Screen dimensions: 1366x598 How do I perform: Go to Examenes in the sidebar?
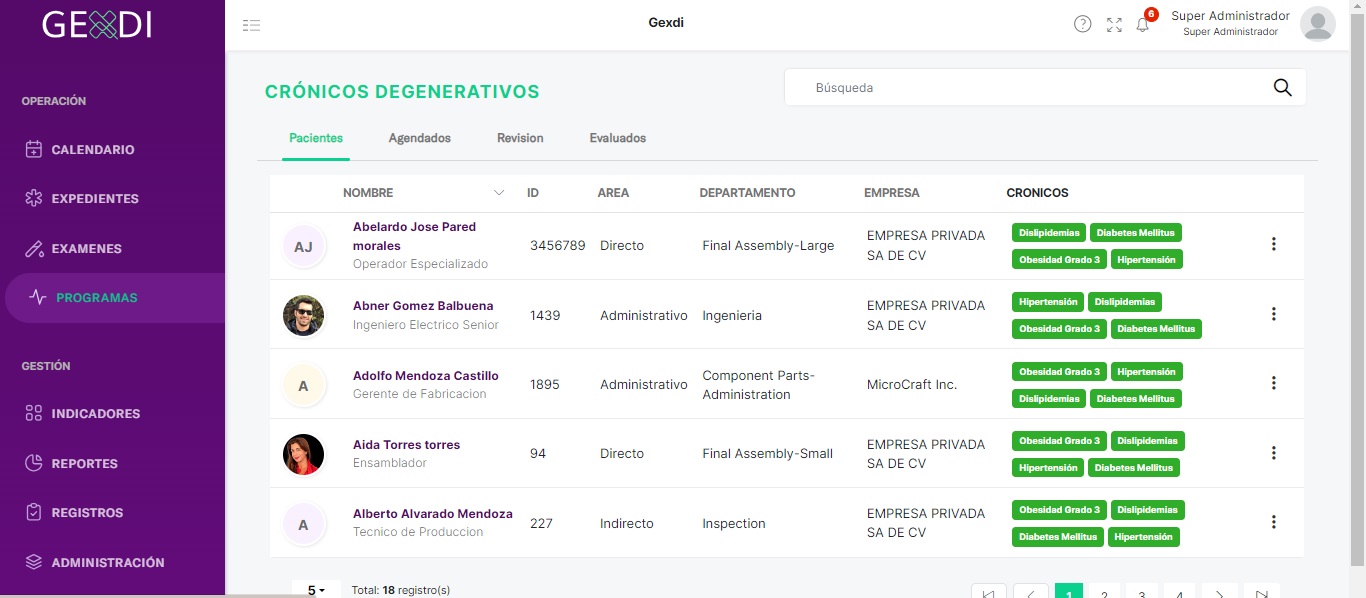coord(73,249)
